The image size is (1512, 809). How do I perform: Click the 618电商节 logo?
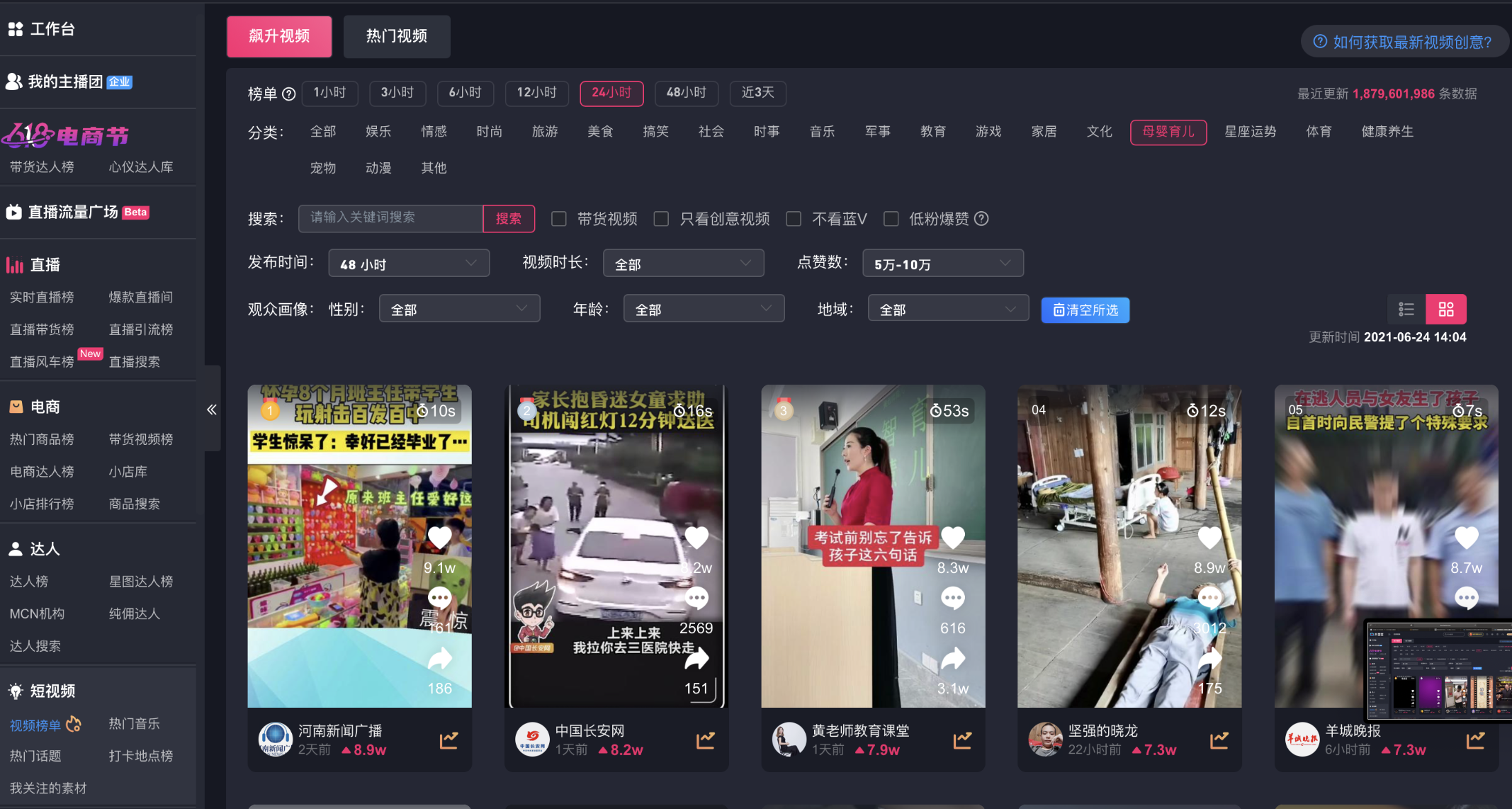(x=66, y=134)
